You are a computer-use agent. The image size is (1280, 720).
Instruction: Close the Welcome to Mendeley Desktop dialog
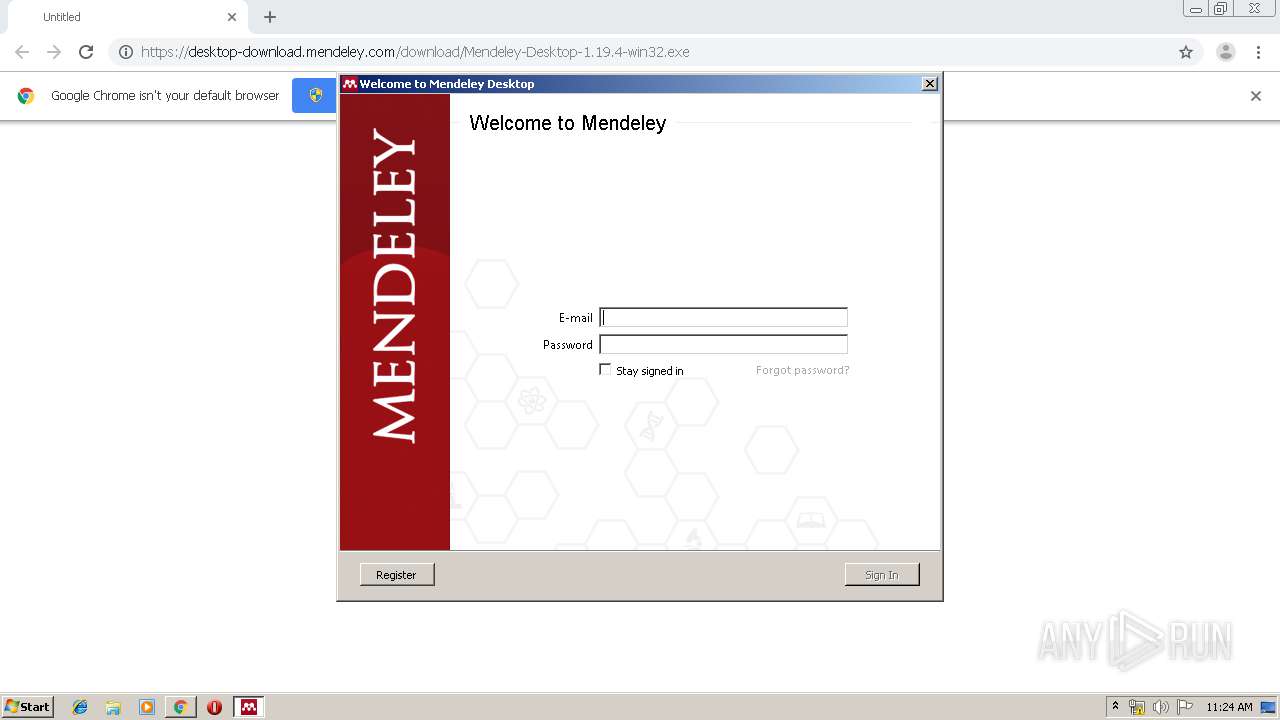[x=929, y=84]
